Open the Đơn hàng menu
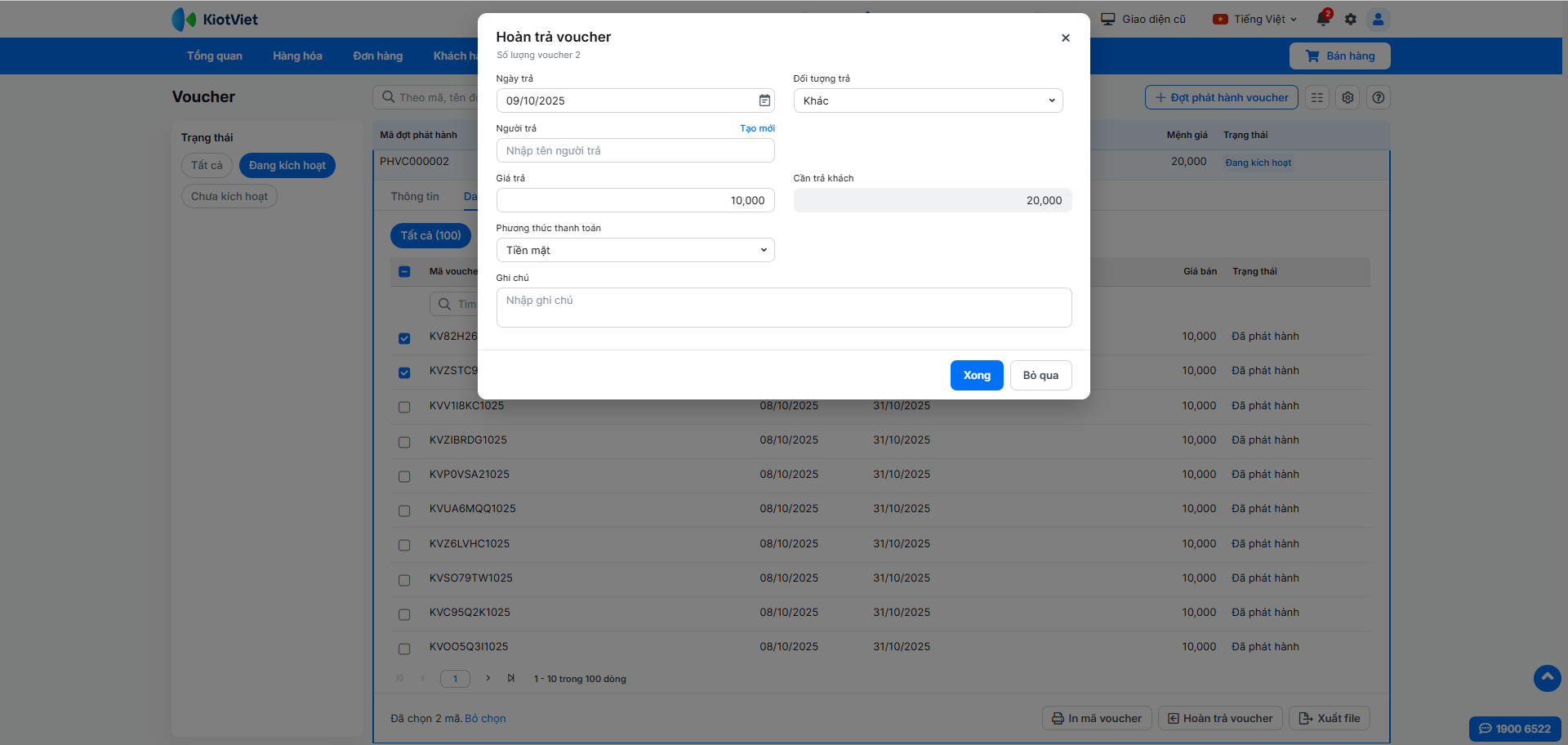This screenshot has width=1568, height=745. coord(378,56)
